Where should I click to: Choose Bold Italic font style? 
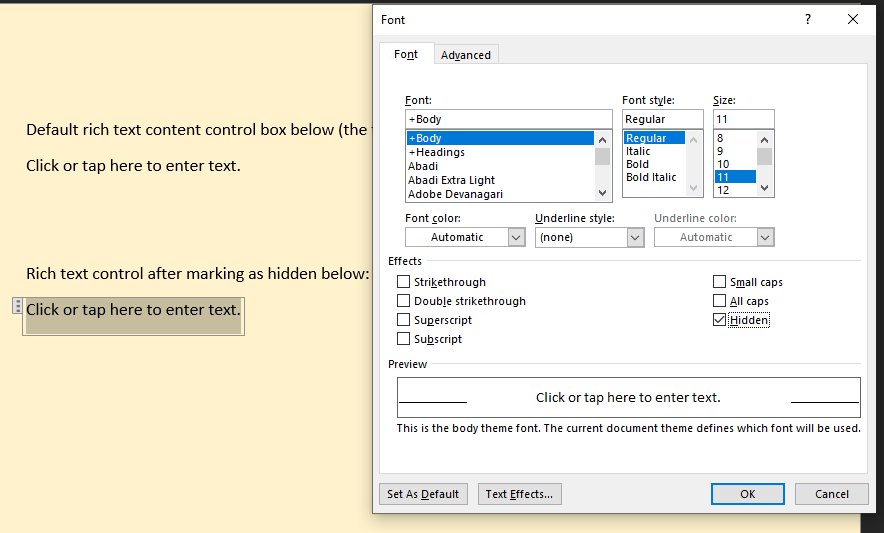(655, 177)
